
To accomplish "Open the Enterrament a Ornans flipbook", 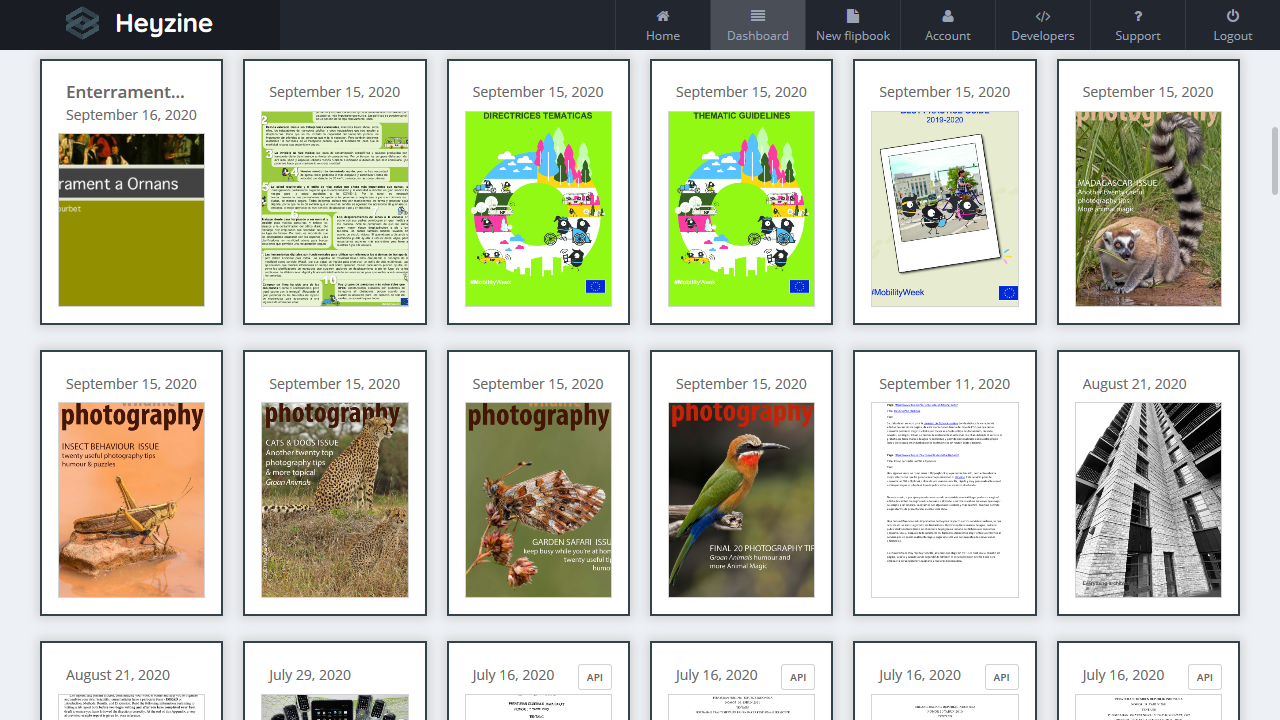I will [131, 220].
